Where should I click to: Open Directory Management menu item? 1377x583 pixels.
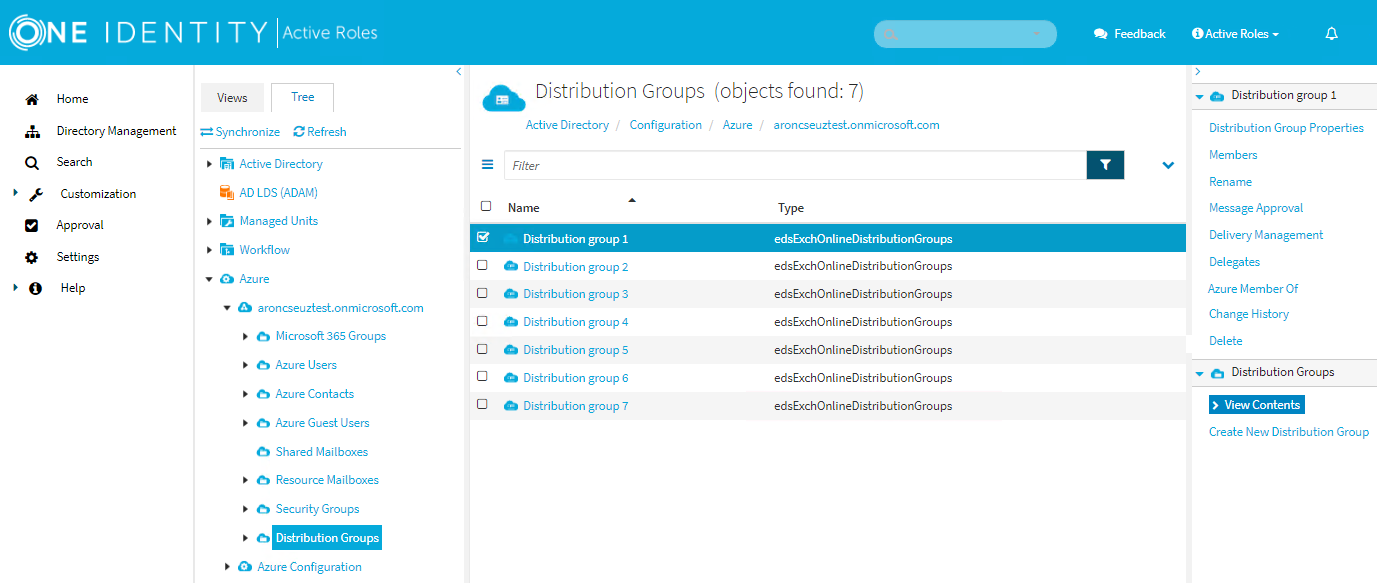[x=116, y=131]
